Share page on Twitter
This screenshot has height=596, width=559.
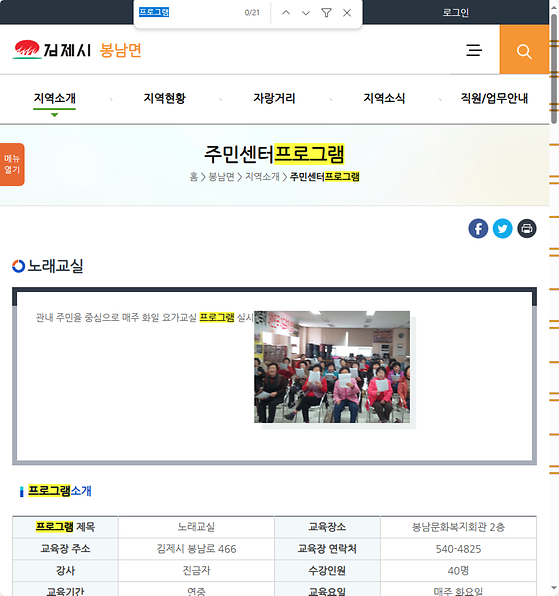(x=502, y=228)
